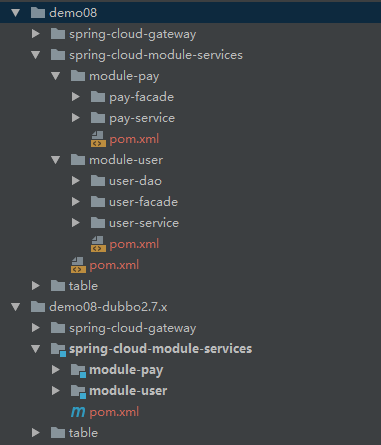Click the module icon of bold spring-cloud-module-services

tap(58, 350)
